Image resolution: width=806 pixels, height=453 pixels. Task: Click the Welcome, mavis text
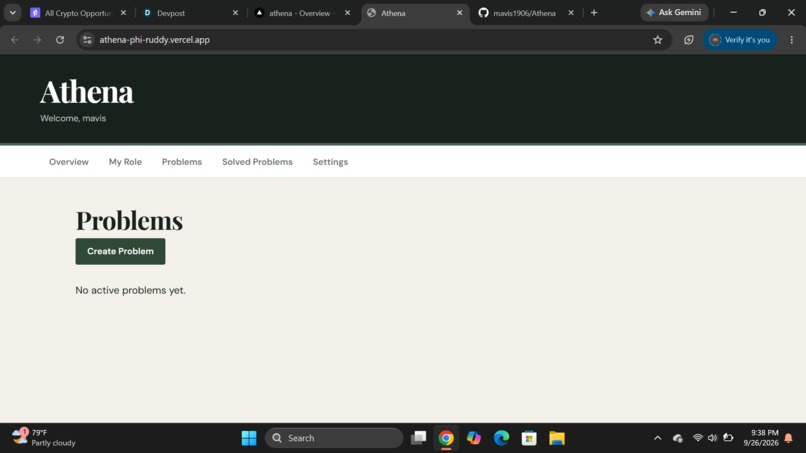[x=73, y=118]
